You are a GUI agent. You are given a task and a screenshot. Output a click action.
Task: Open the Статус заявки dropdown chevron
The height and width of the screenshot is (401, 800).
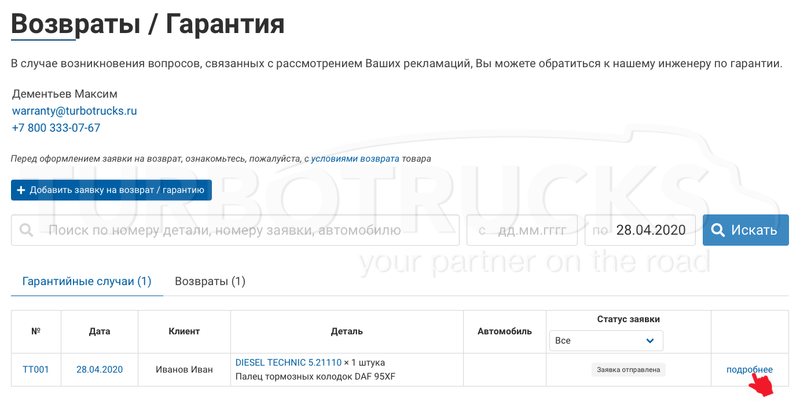[650, 341]
